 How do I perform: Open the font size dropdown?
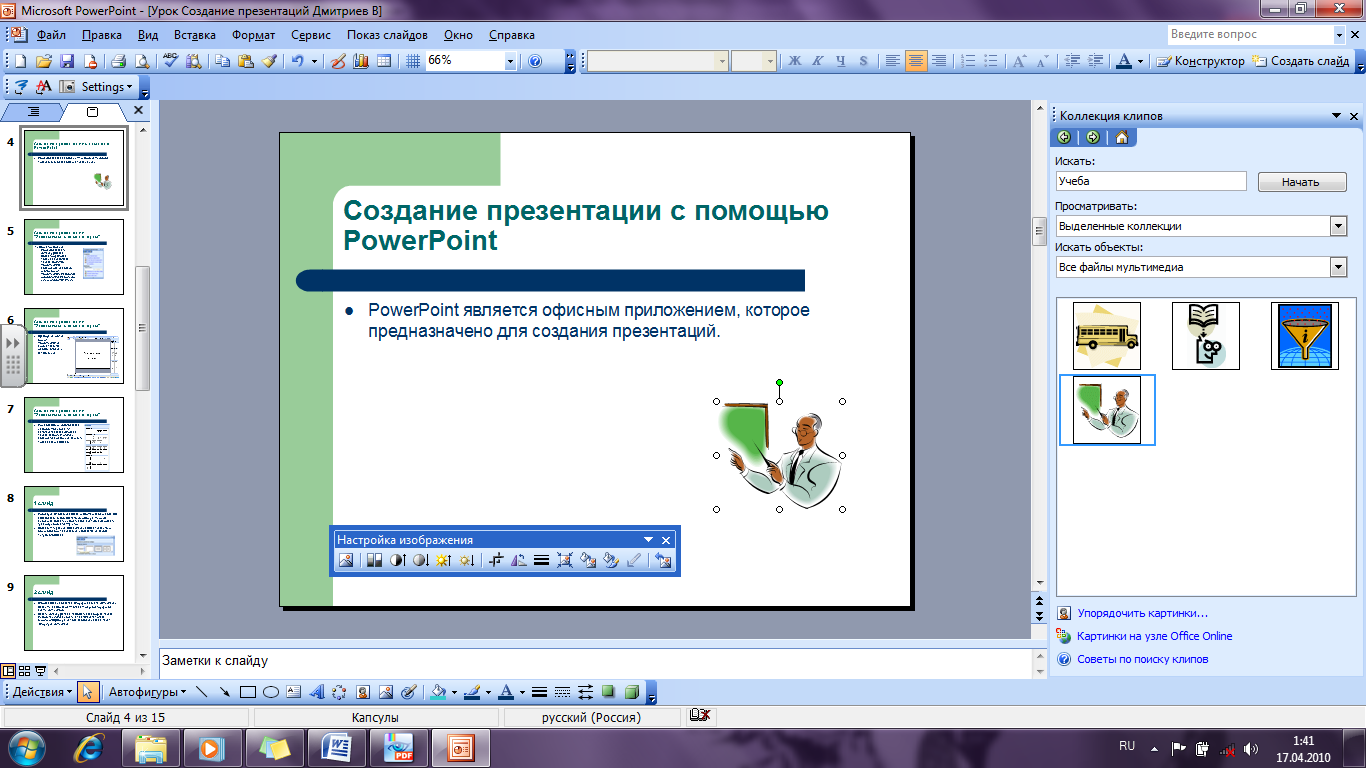pos(770,61)
